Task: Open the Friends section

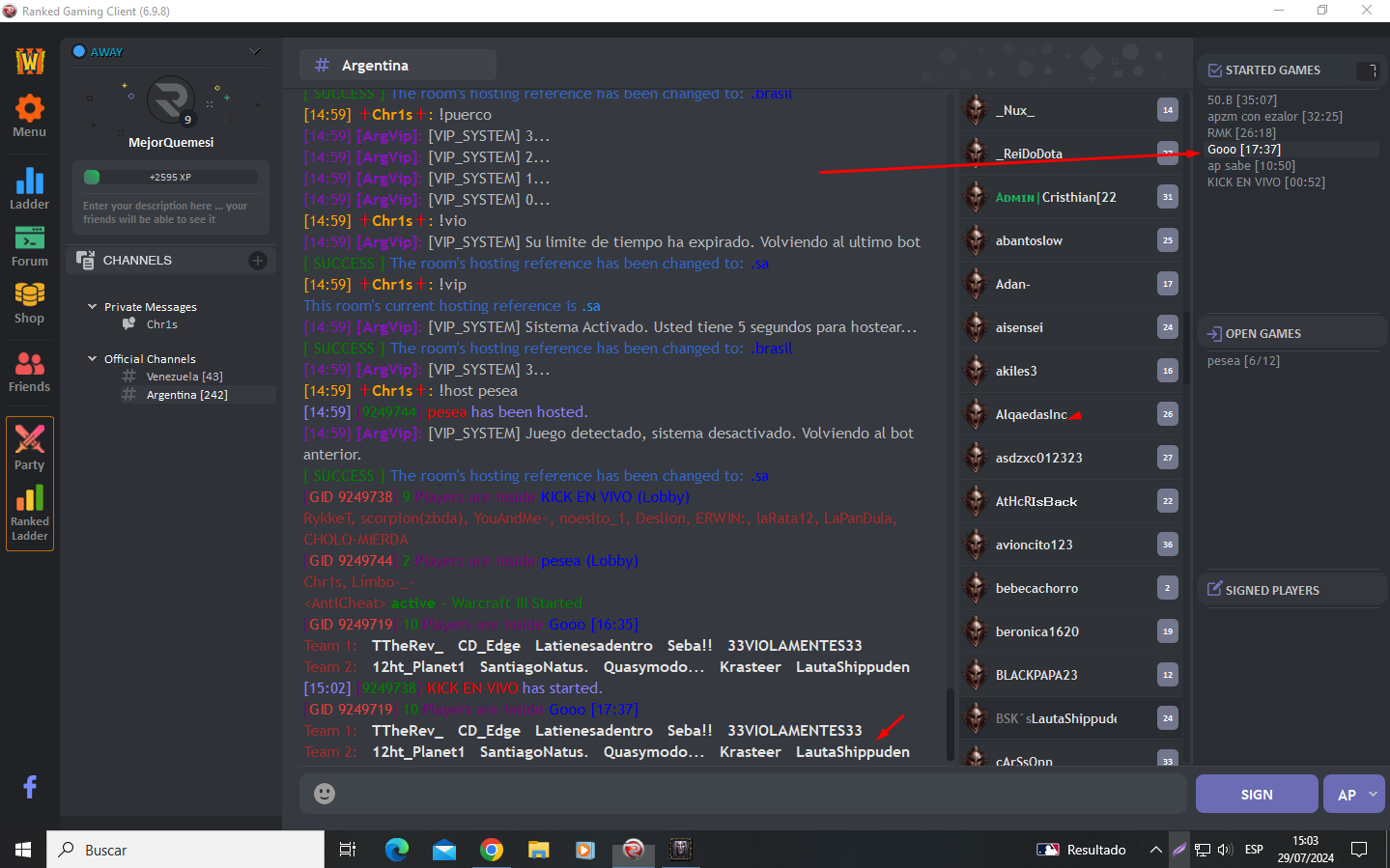Action: point(29,372)
